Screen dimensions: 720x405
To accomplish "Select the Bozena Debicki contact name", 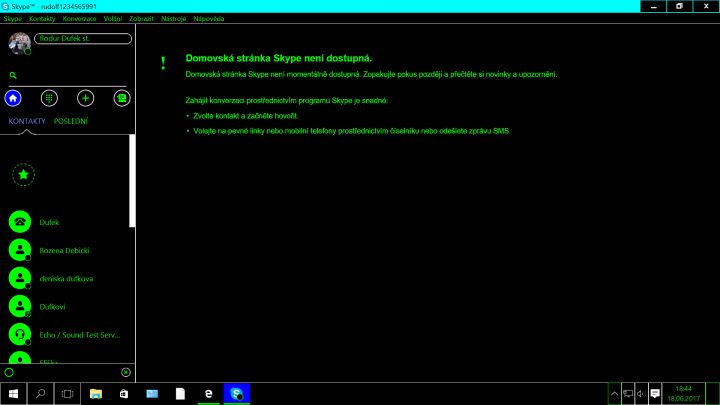I will [x=64, y=251].
